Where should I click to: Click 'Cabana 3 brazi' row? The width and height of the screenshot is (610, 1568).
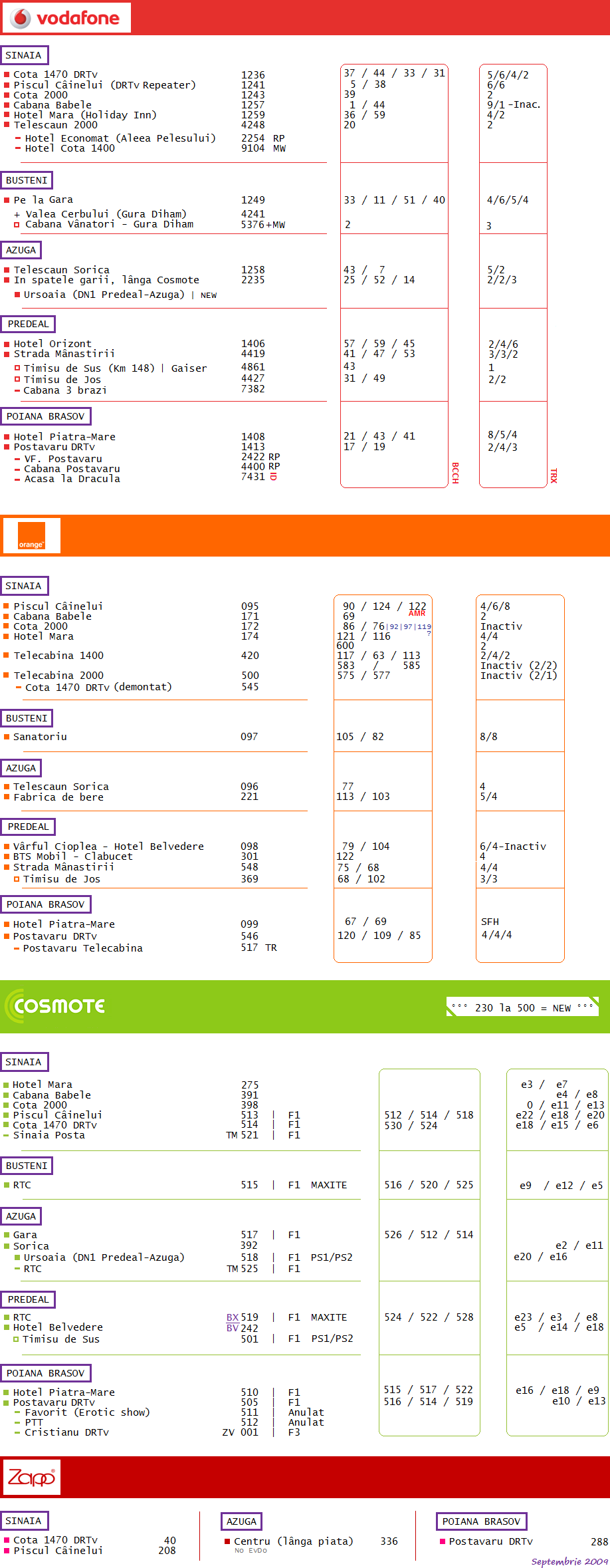pyautogui.click(x=64, y=390)
